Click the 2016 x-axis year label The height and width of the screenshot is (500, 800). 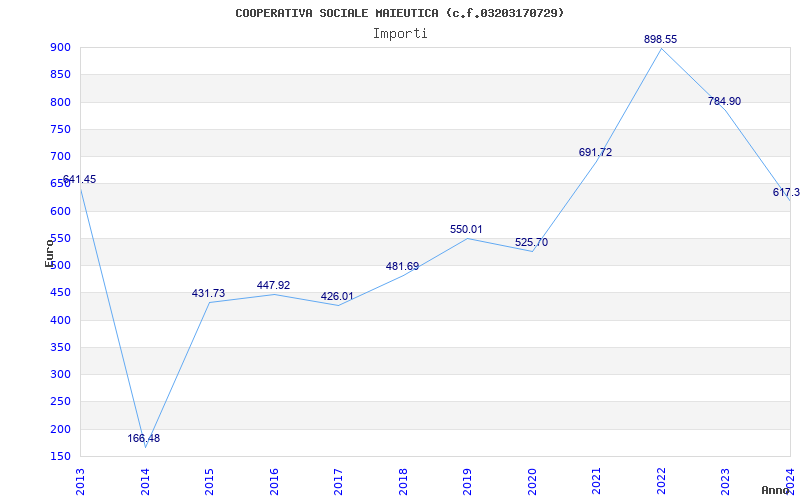pyautogui.click(x=274, y=481)
